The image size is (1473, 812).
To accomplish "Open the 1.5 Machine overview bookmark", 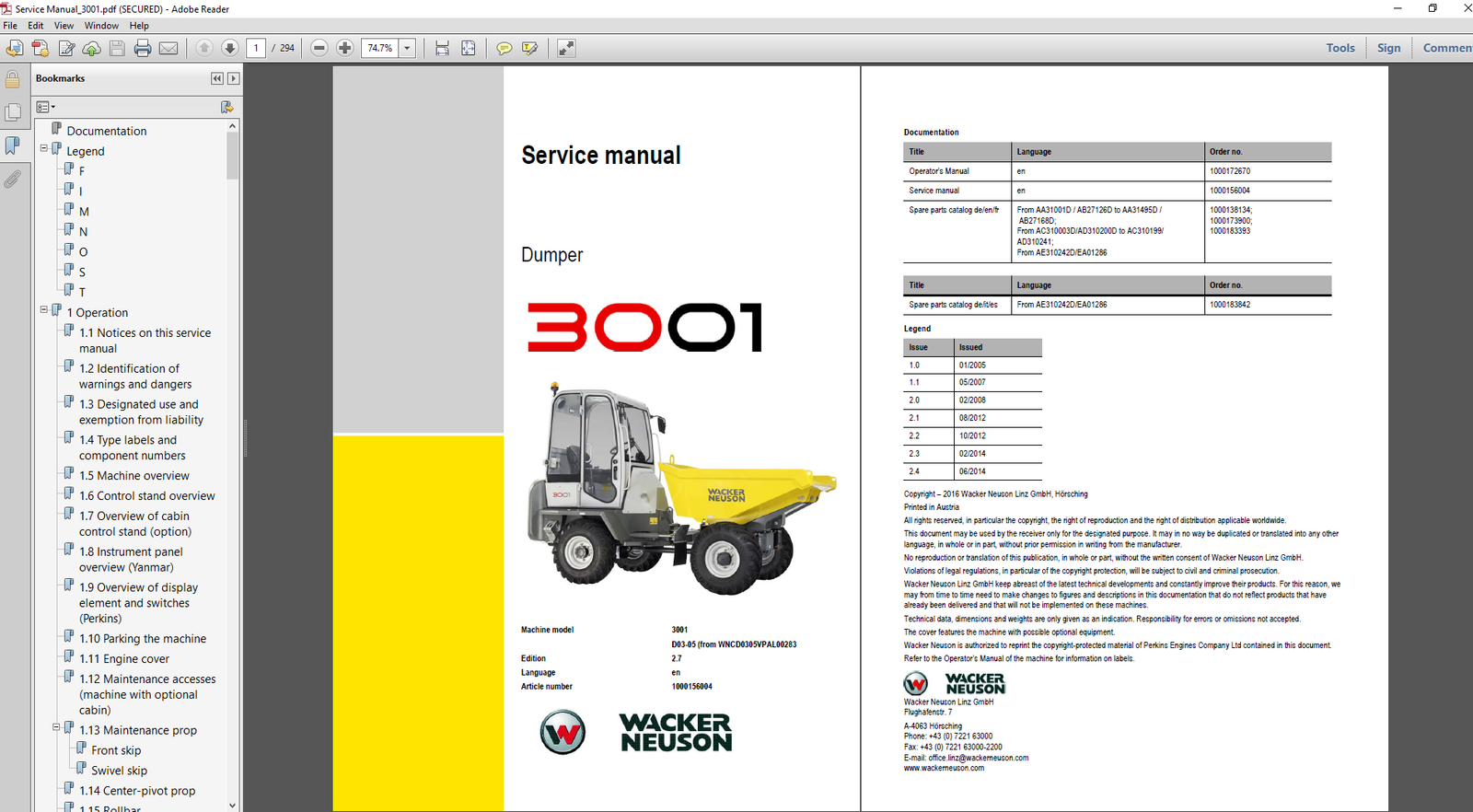I will point(133,476).
